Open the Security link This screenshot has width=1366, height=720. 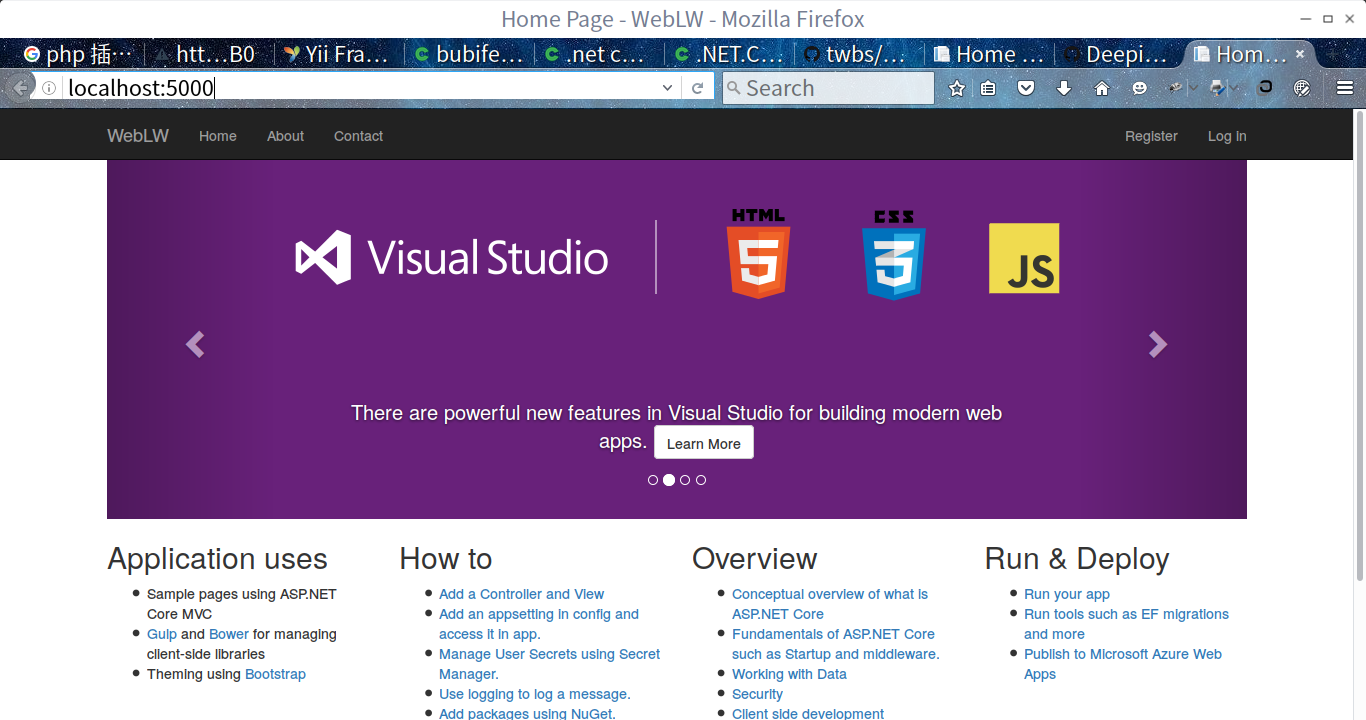pyautogui.click(x=757, y=694)
